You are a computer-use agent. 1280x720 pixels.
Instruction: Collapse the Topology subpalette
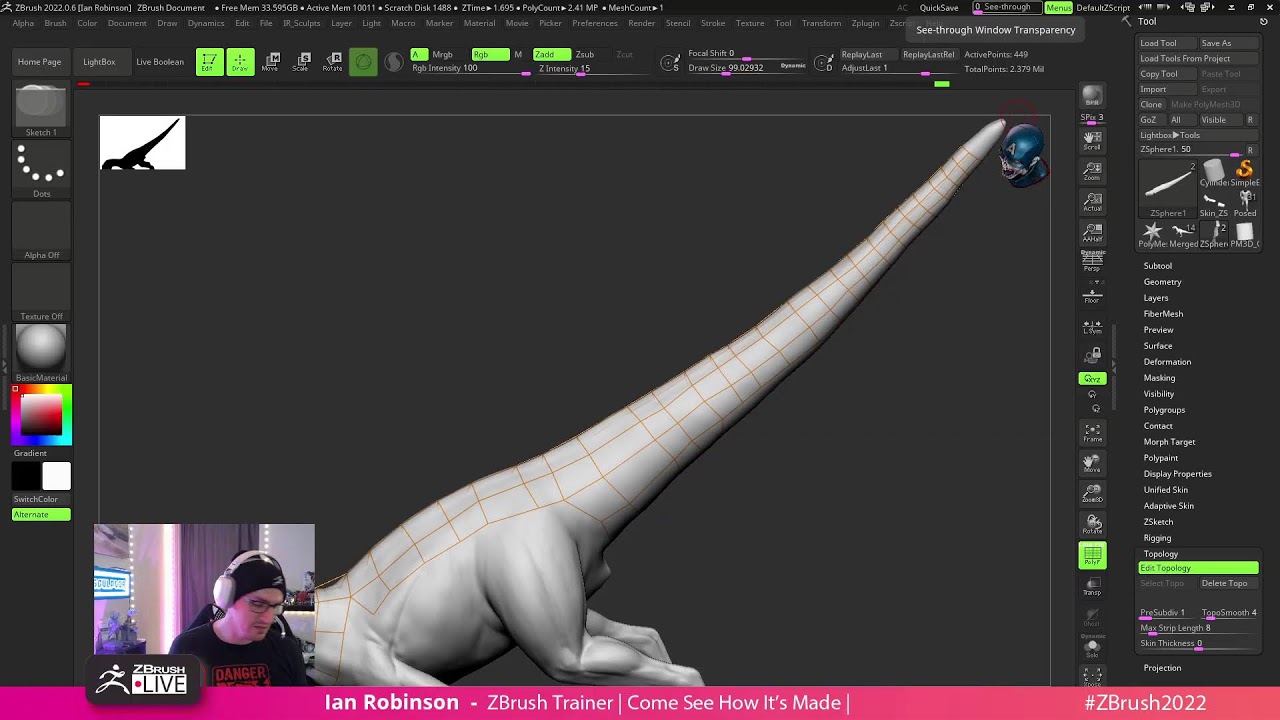1161,553
